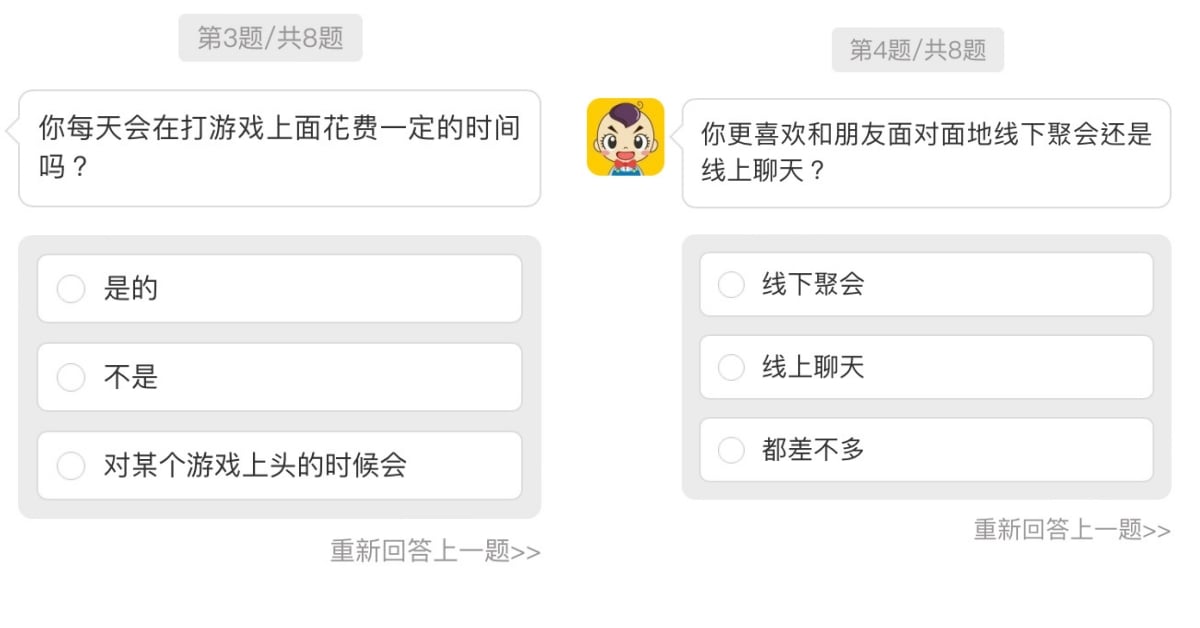Click the 第3题/共8题 progress label

point(270,38)
